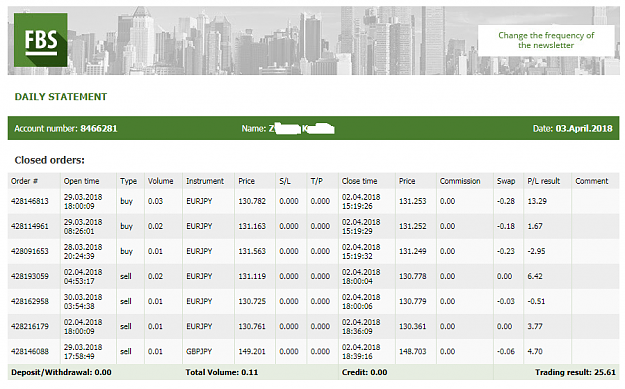Click the 'Swap' column header
This screenshot has height=389, width=625.
click(506, 181)
